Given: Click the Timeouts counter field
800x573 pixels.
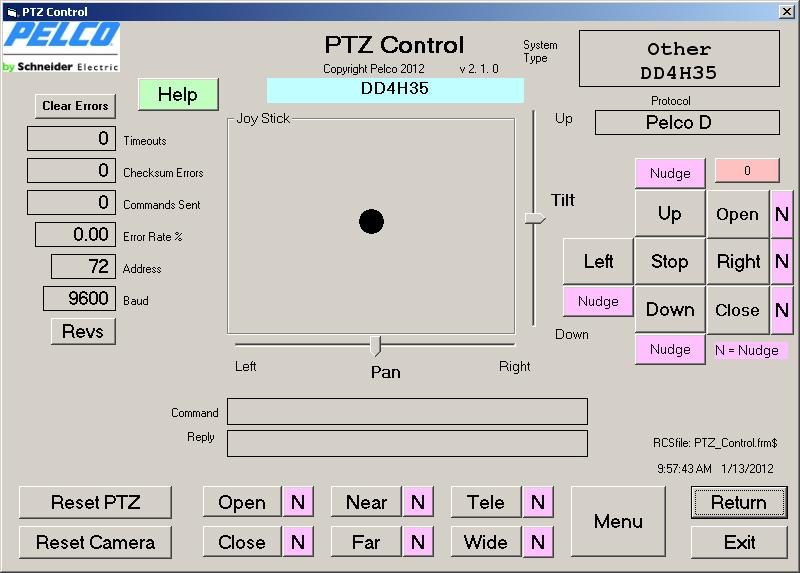Looking at the screenshot, I should (71, 138).
